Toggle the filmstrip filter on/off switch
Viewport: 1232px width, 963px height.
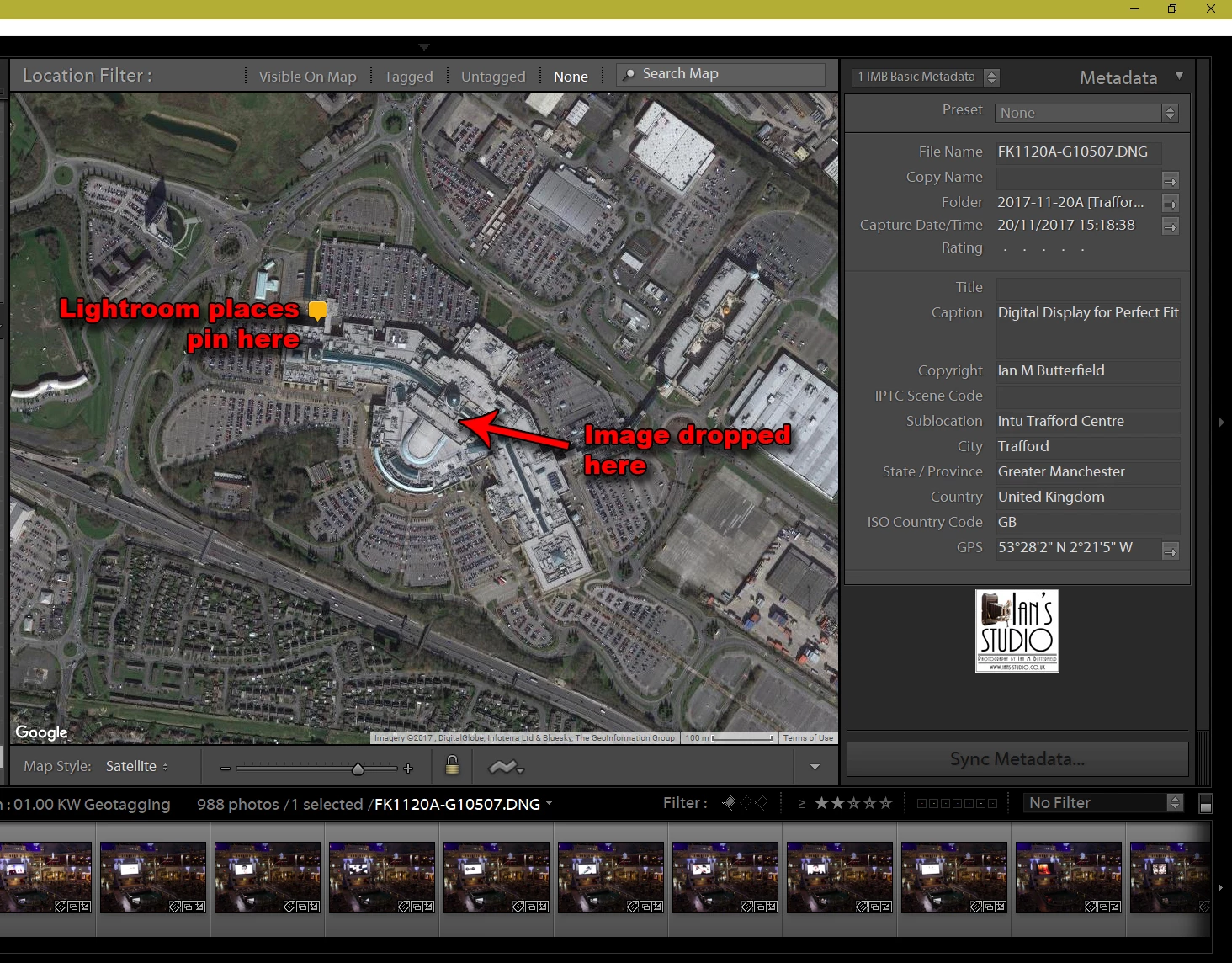(x=1205, y=803)
